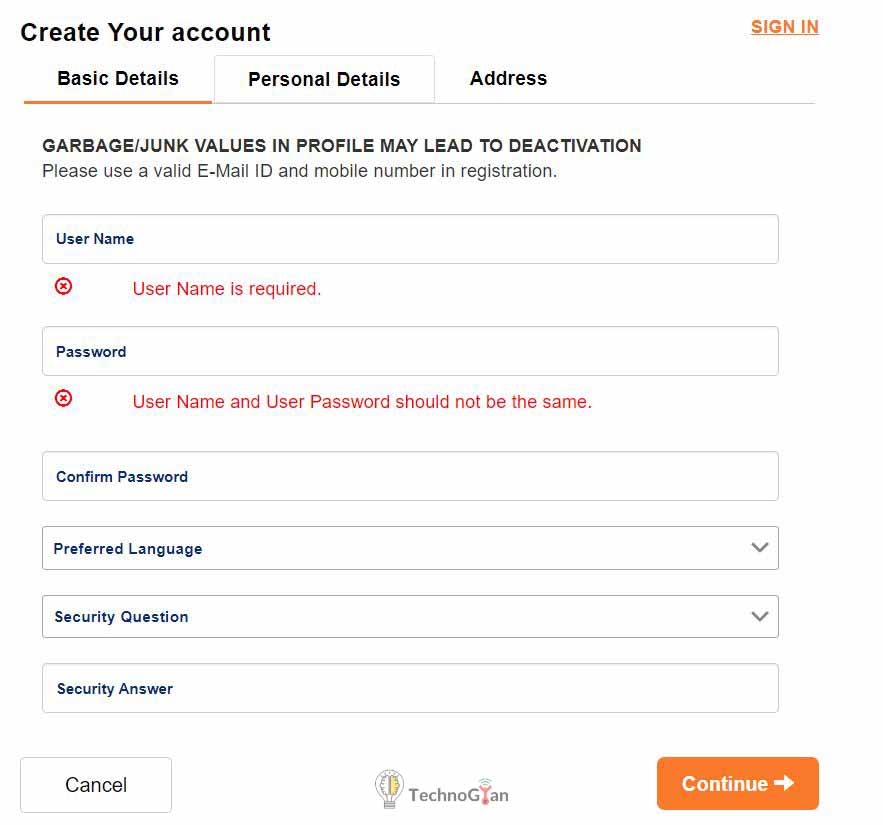Select the Basic Details tab
This screenshot has width=883, height=825.
pyautogui.click(x=118, y=78)
